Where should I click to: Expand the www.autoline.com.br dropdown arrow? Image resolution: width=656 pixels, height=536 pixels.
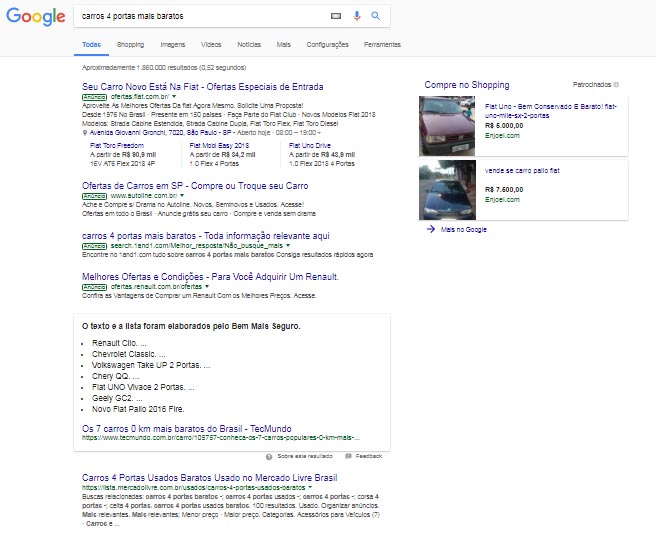tap(182, 195)
